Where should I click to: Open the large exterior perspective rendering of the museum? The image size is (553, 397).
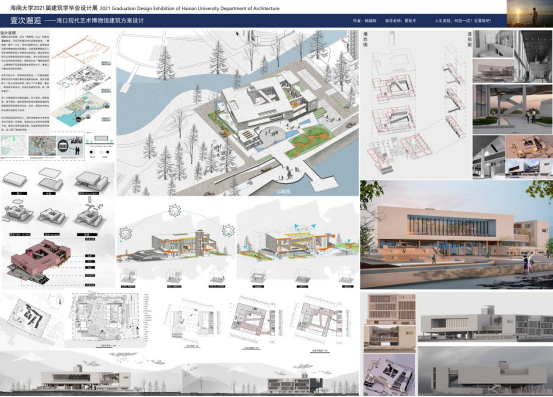pyautogui.click(x=456, y=234)
